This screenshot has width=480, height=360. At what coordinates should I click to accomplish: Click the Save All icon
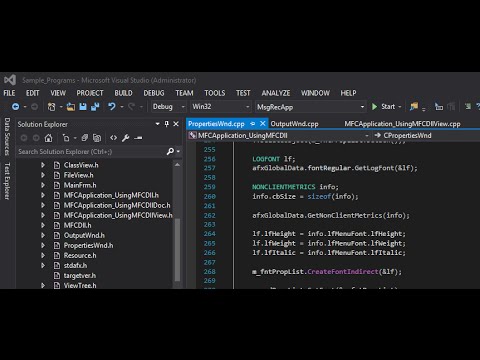(95, 107)
